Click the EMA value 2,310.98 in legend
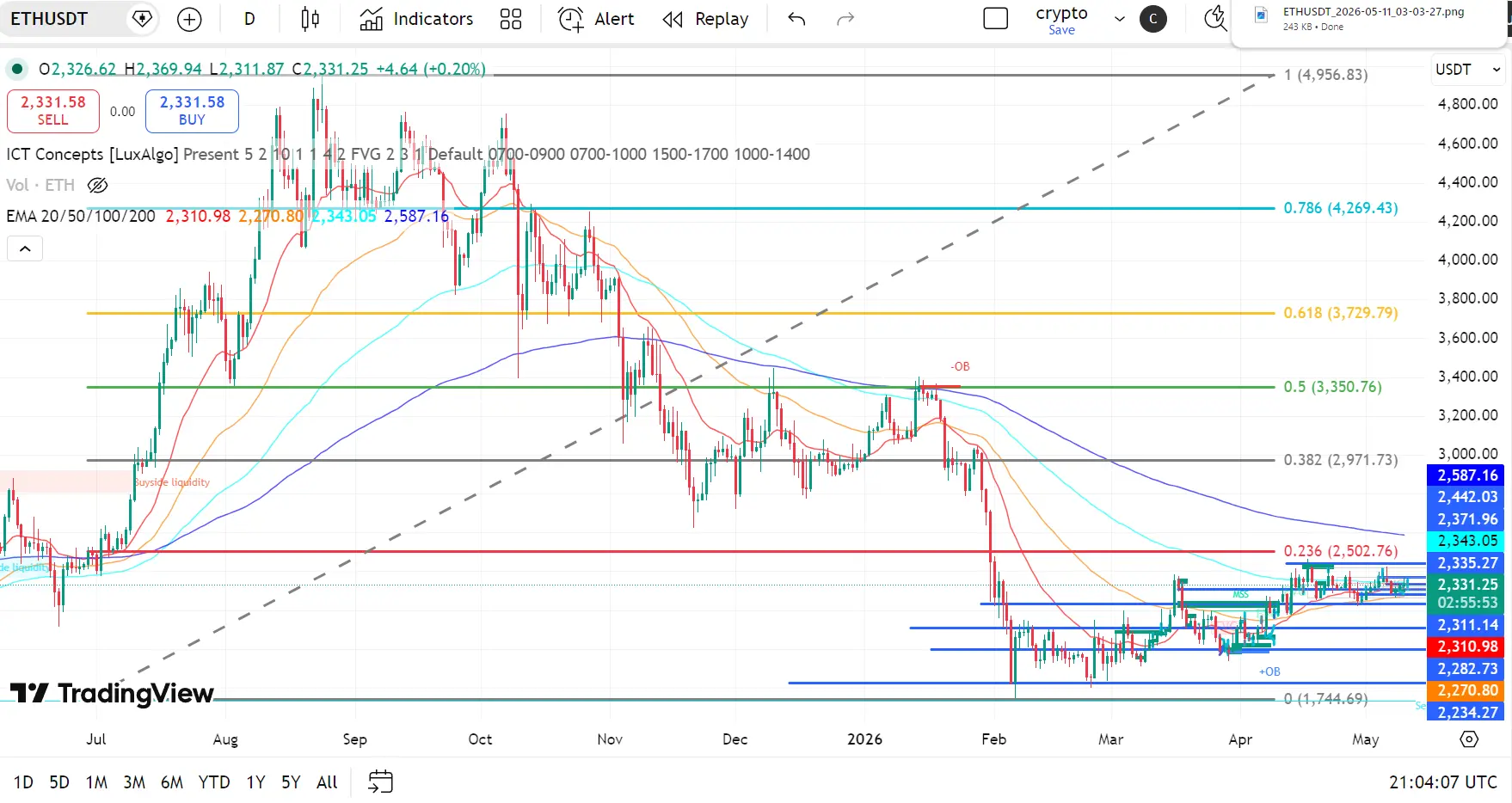 (x=198, y=216)
